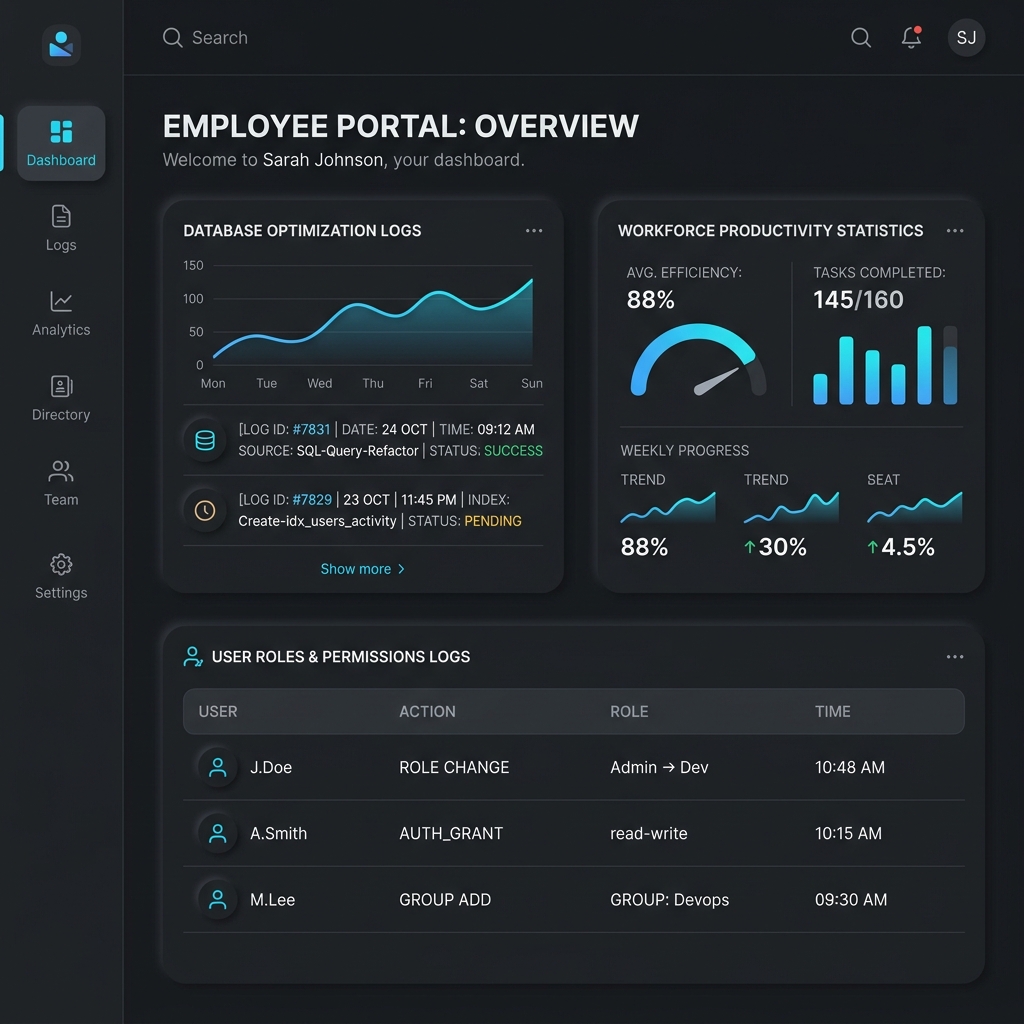
Task: Click the GROUP: Devops role cell
Action: click(x=669, y=900)
